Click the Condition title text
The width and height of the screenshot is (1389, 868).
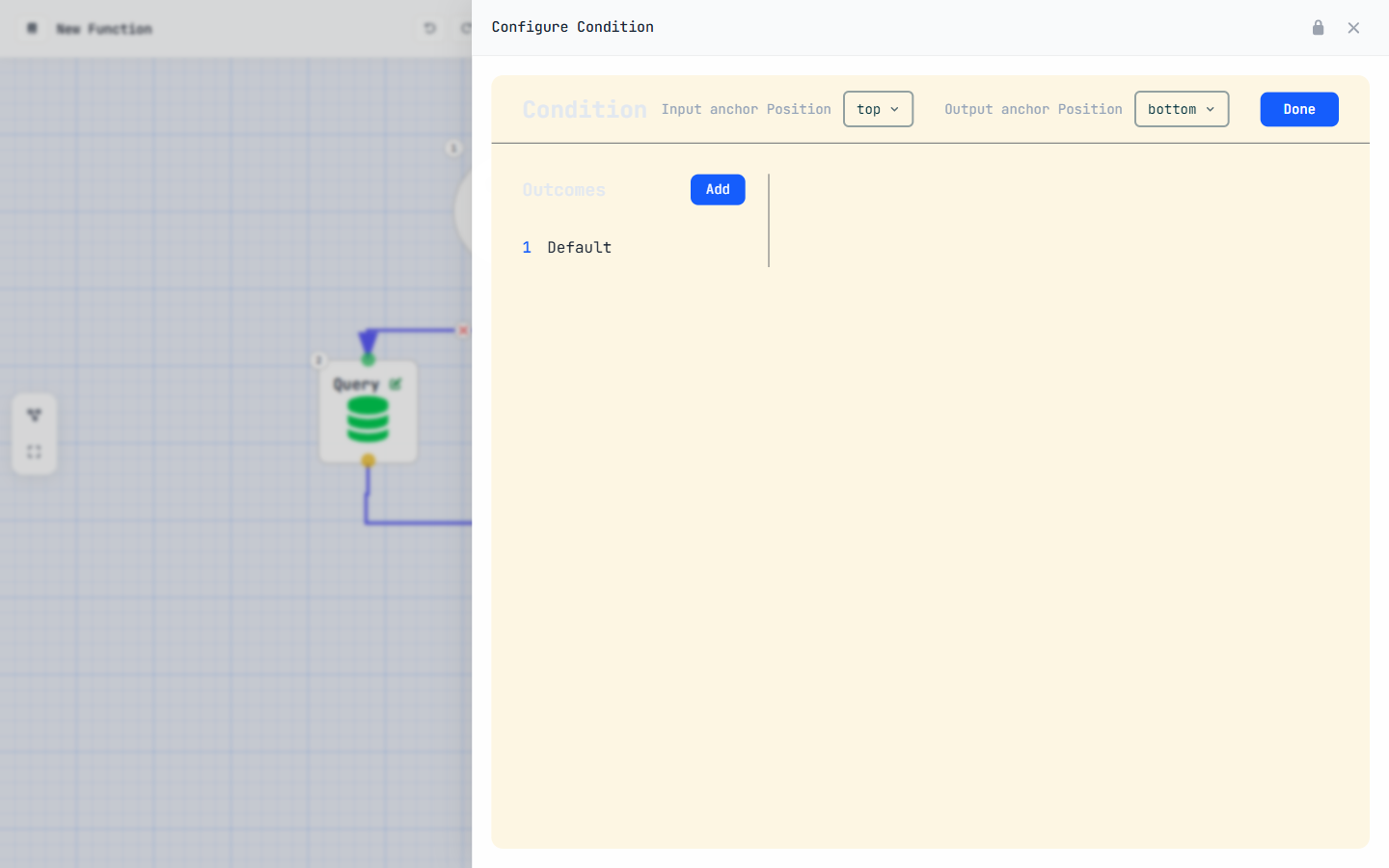585,110
